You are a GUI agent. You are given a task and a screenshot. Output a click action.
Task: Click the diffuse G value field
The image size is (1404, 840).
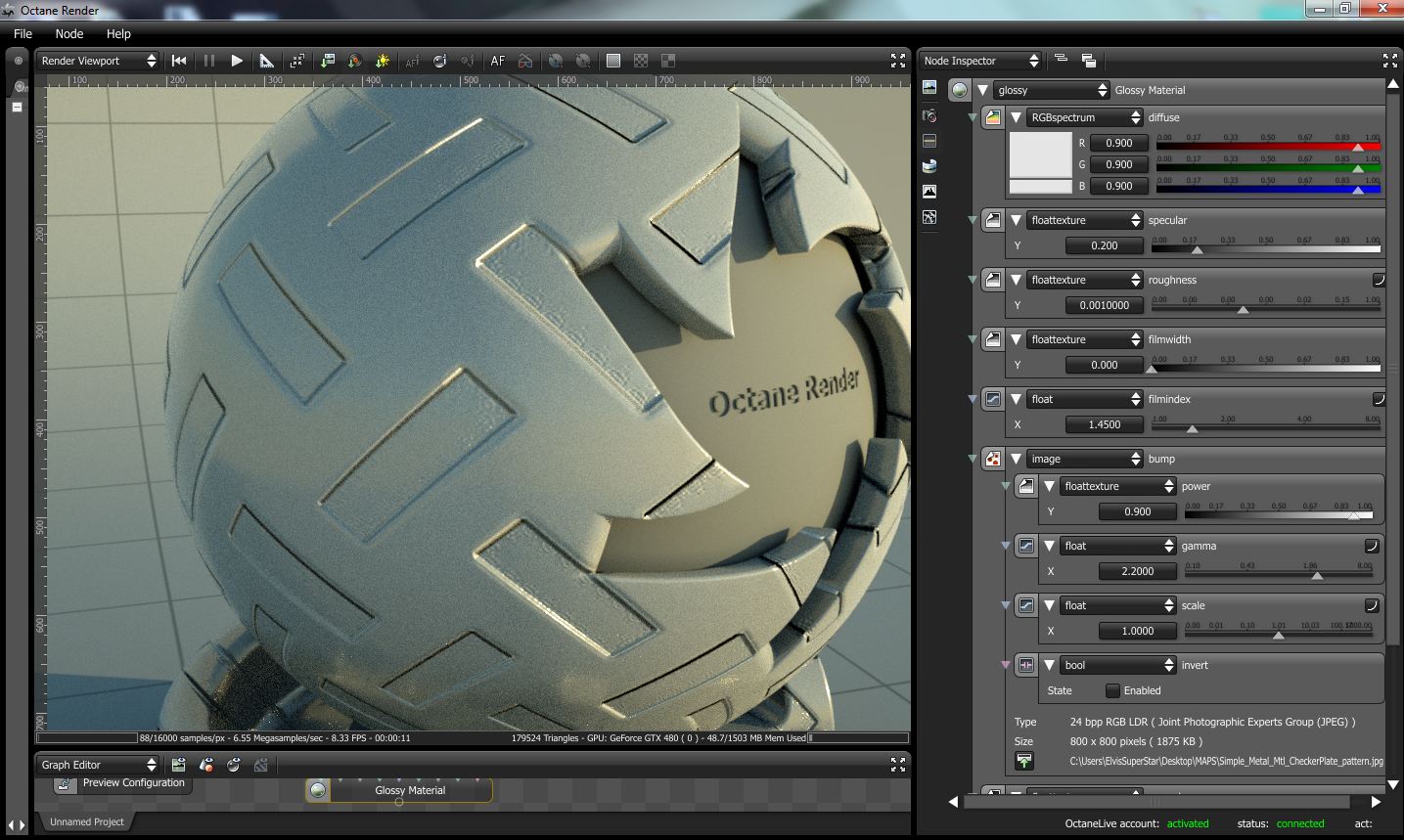pyautogui.click(x=1118, y=164)
